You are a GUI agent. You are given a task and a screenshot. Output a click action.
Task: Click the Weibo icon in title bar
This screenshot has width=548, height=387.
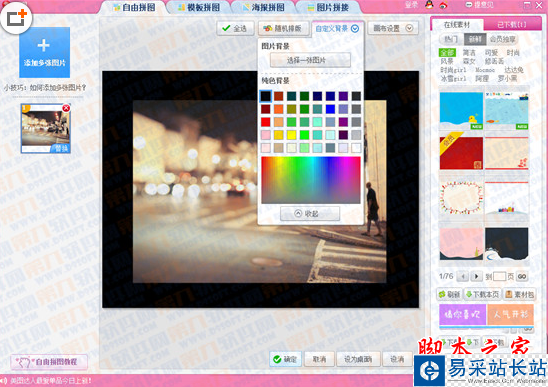pos(443,5)
